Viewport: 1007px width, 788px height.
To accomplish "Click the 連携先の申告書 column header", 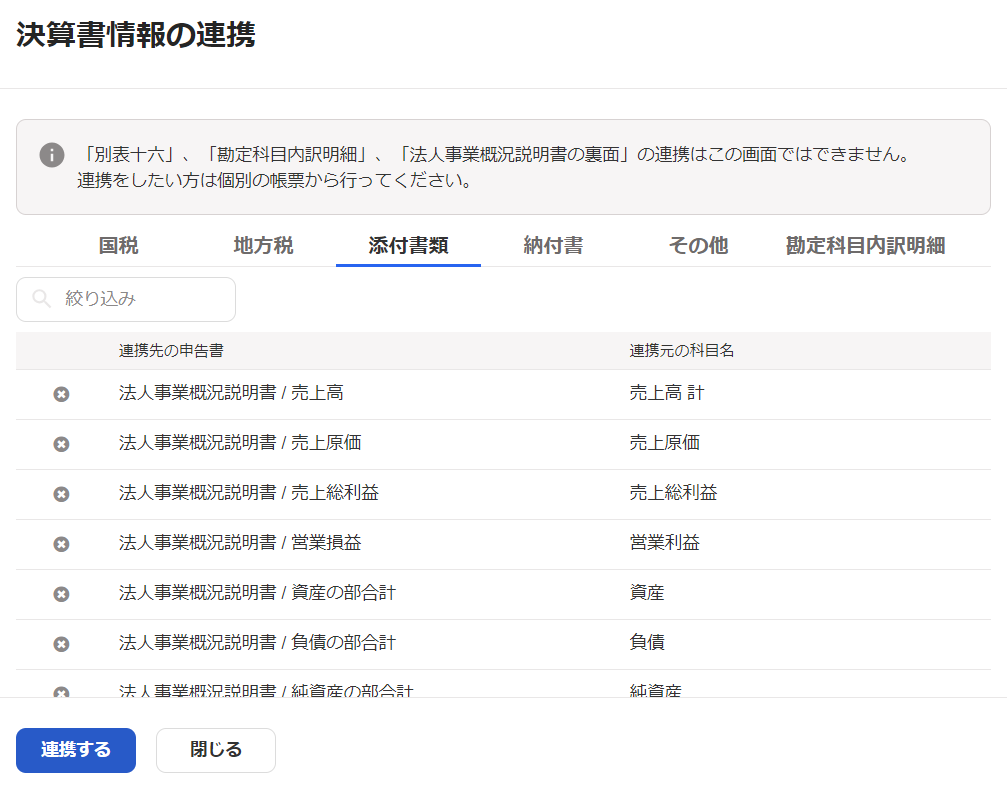I will [x=171, y=351].
